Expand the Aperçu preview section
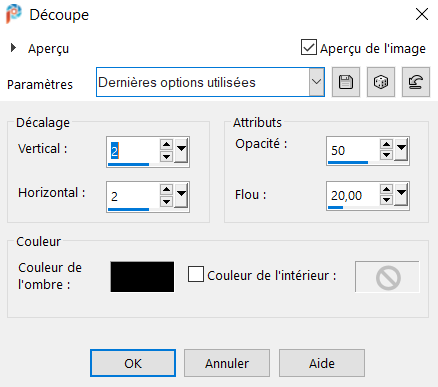The height and width of the screenshot is (387, 438). 13,48
